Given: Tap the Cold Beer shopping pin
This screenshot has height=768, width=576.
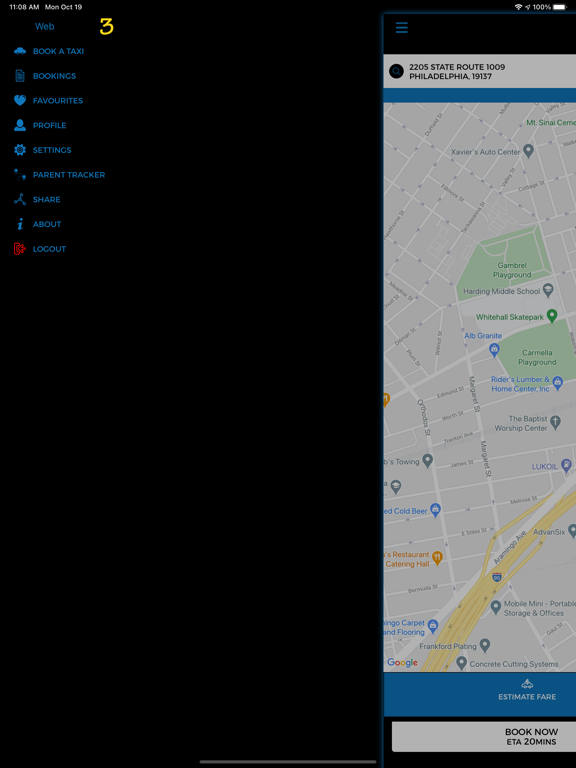Looking at the screenshot, I should (x=435, y=509).
